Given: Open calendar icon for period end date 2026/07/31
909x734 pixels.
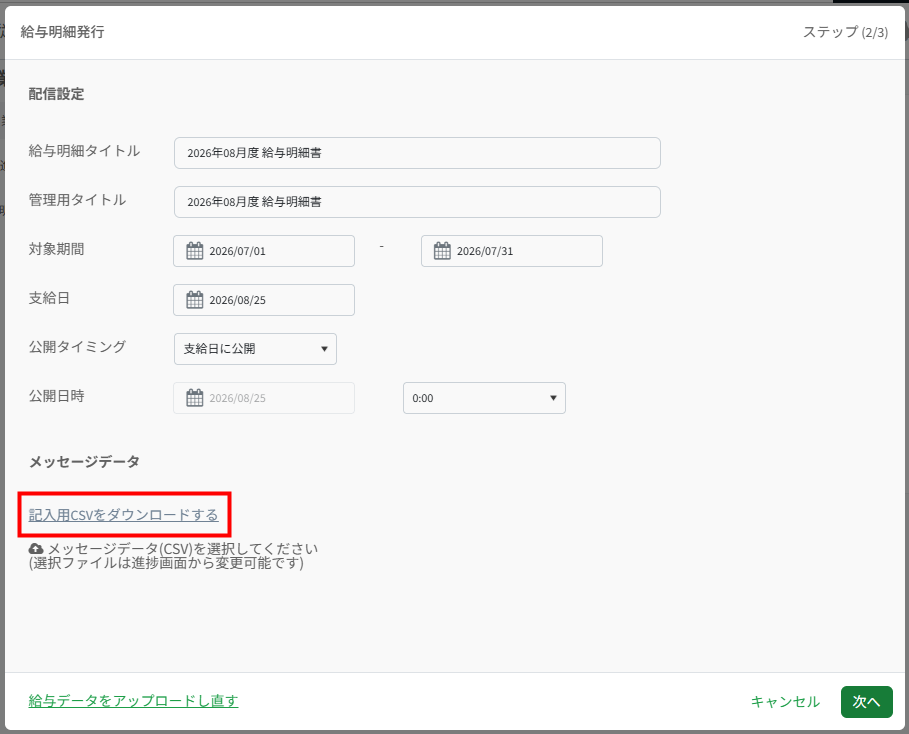Looking at the screenshot, I should pyautogui.click(x=442, y=251).
